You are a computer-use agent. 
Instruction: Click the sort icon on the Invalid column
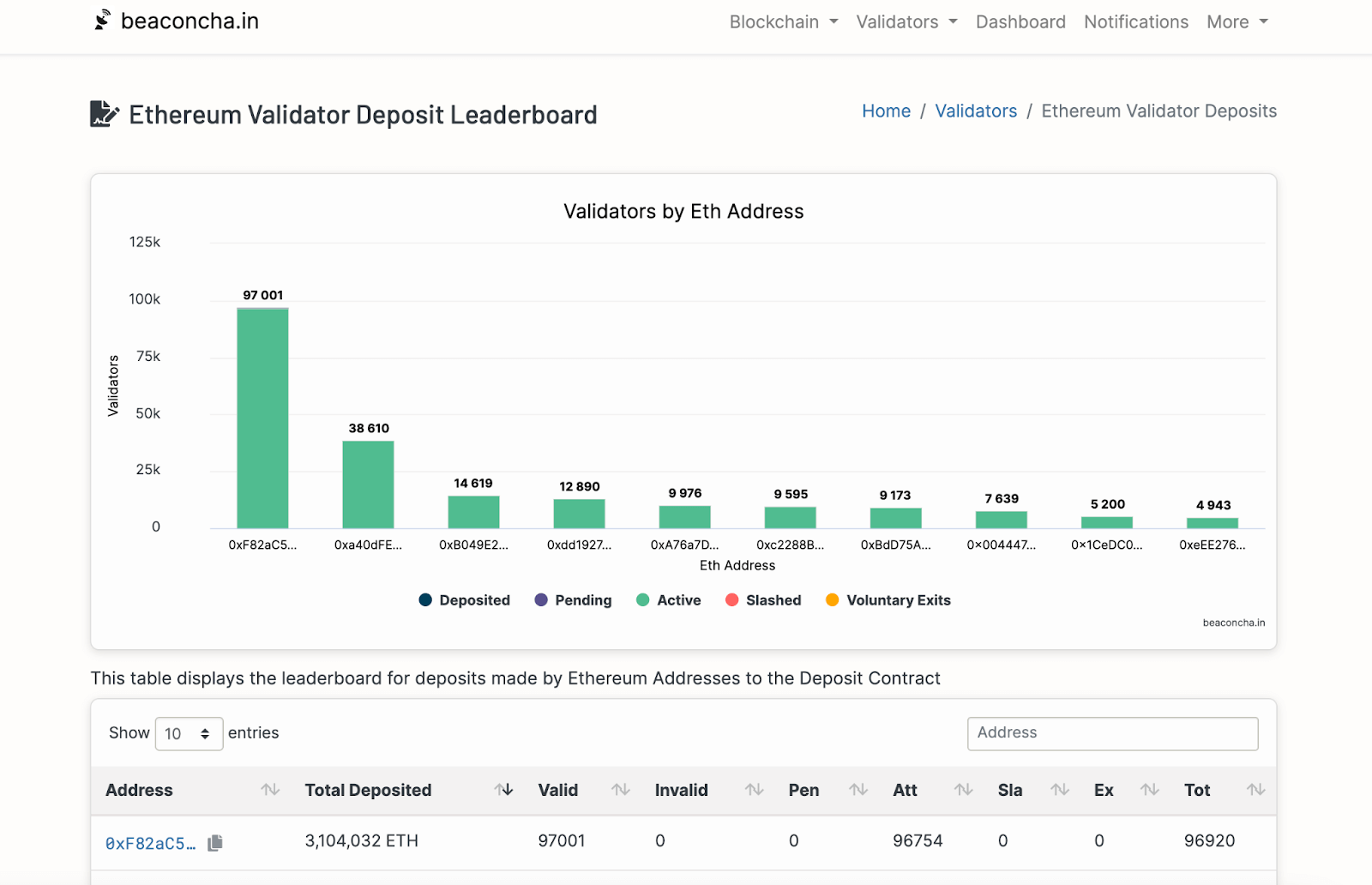[754, 791]
